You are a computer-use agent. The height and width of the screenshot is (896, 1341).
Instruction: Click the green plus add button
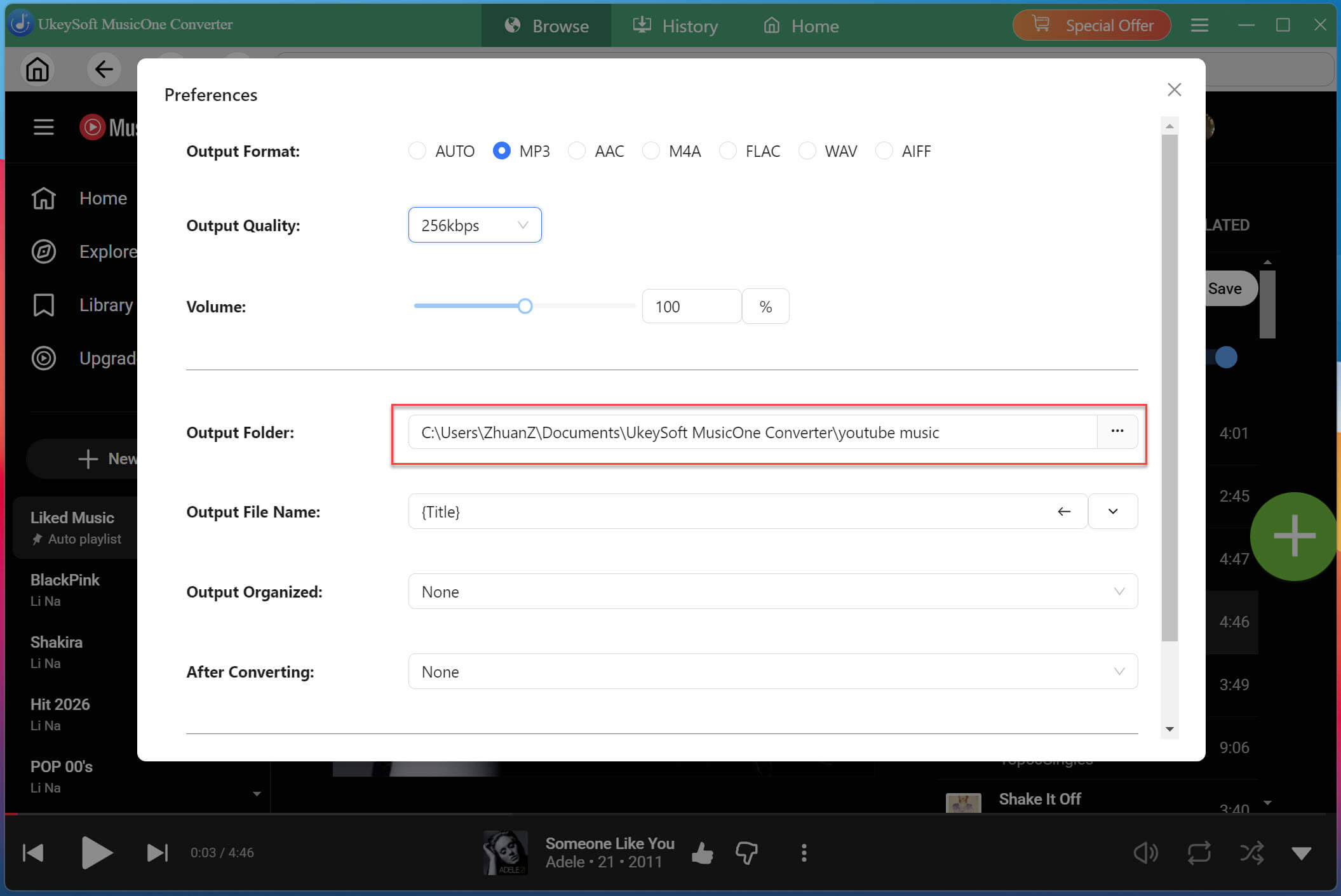click(1294, 536)
